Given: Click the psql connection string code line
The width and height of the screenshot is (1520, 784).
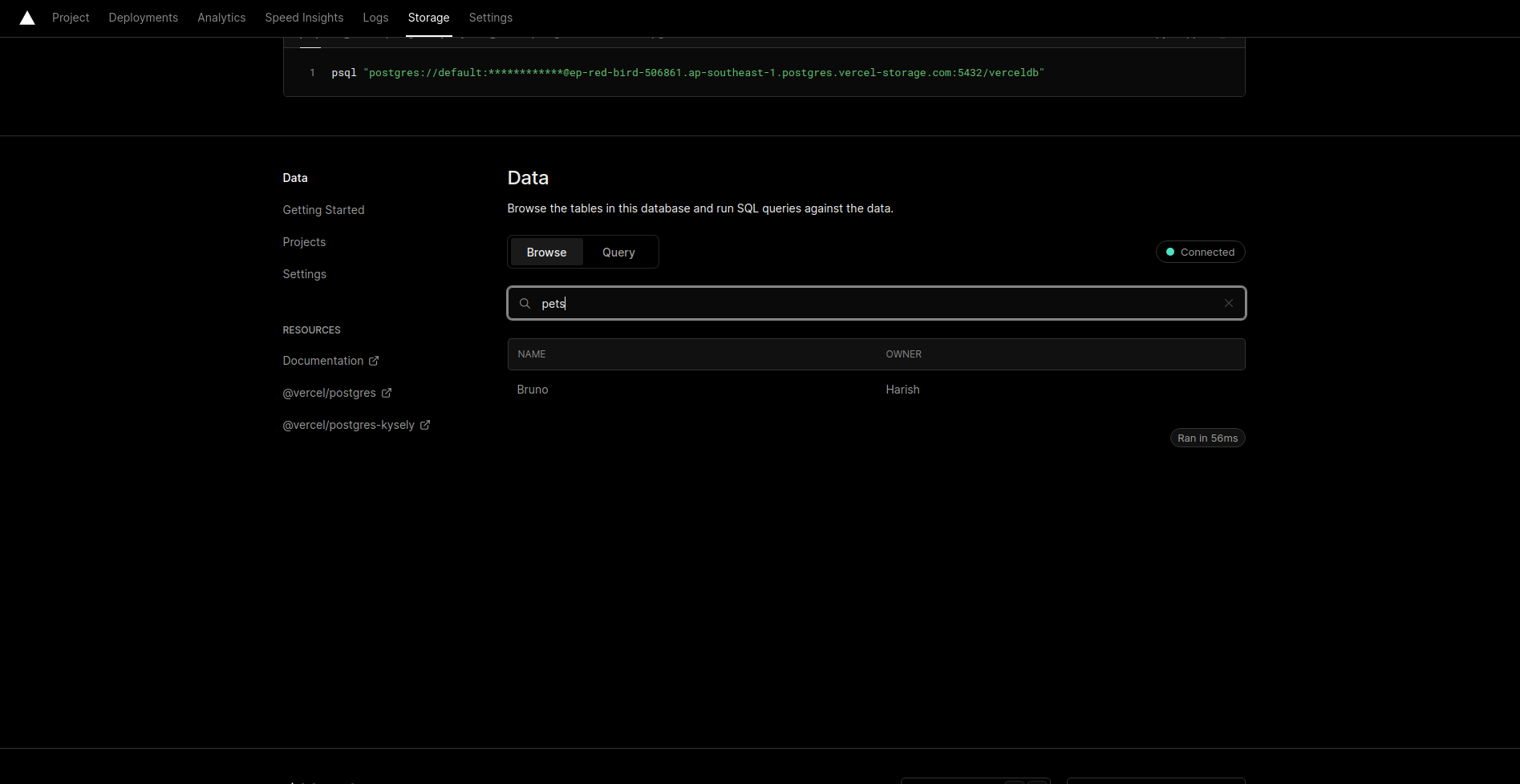Looking at the screenshot, I should point(687,73).
